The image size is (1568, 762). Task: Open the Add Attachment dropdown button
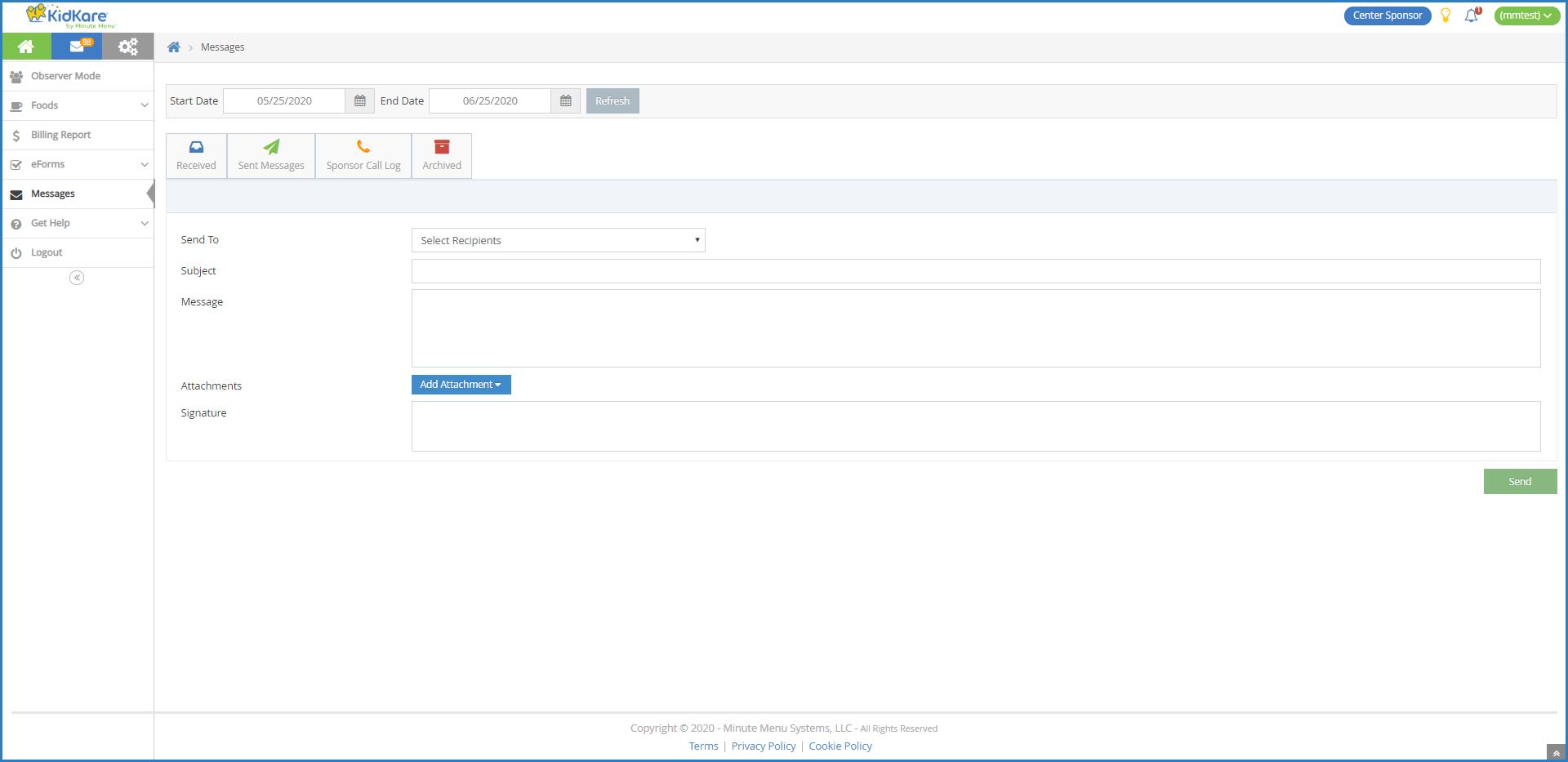point(461,385)
